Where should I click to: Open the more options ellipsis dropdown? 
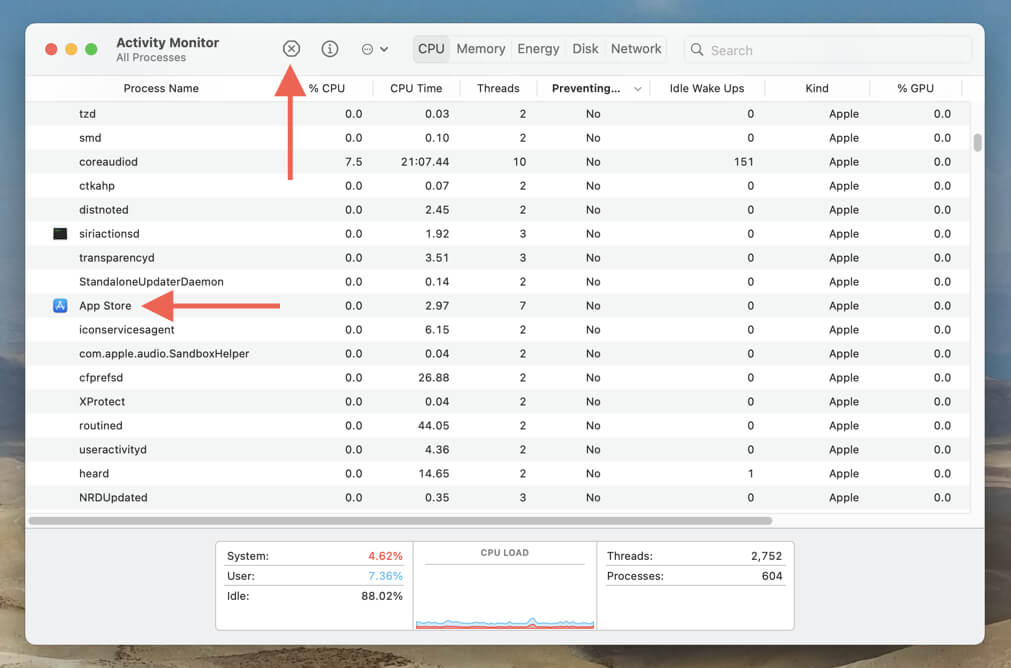click(375, 49)
